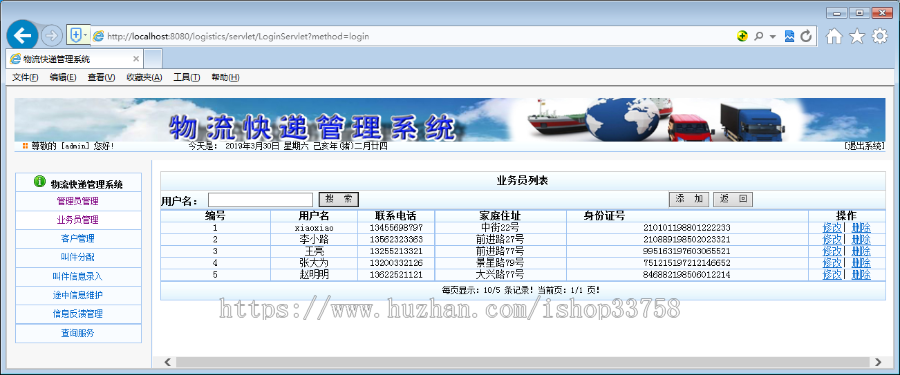Go back with the browser Back arrow

(x=22, y=36)
